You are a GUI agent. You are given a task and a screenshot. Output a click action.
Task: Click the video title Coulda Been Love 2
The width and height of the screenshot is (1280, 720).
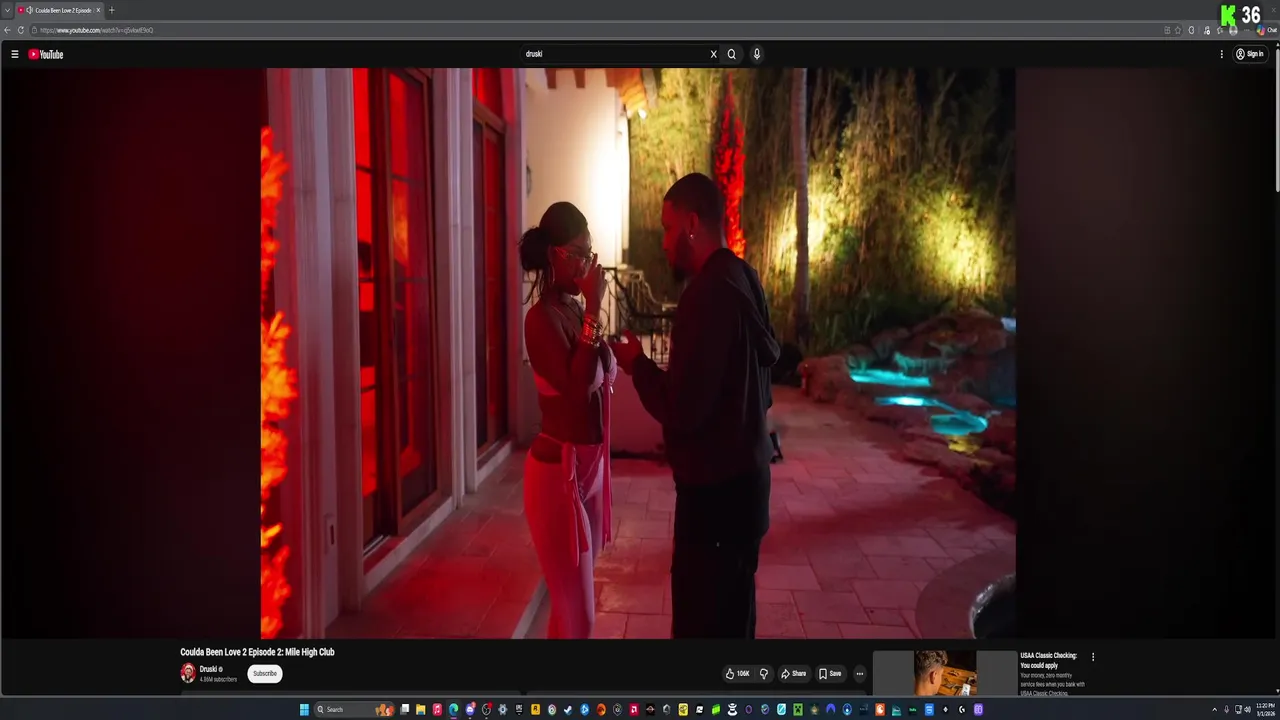point(257,652)
